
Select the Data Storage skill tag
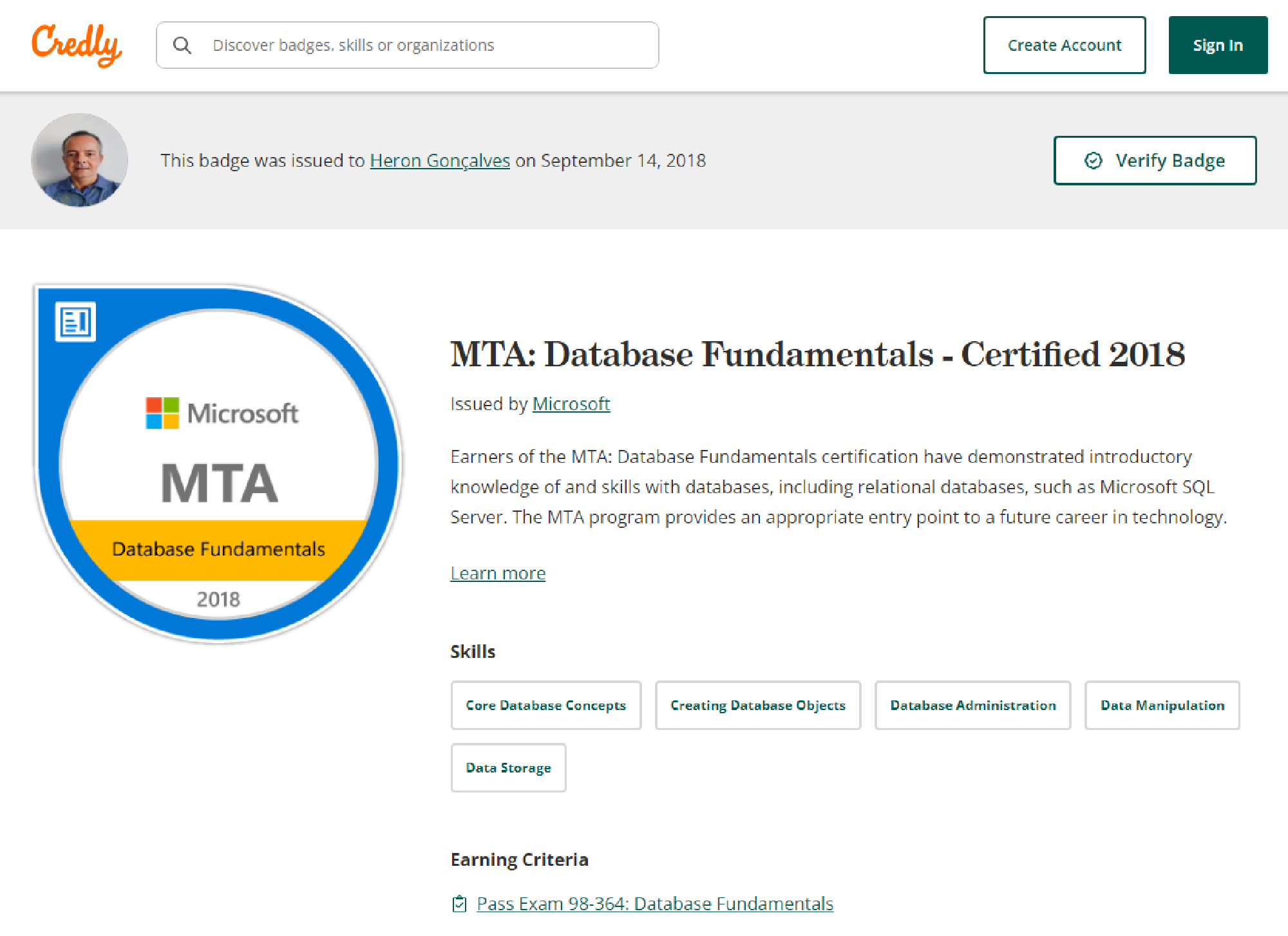[x=509, y=767]
